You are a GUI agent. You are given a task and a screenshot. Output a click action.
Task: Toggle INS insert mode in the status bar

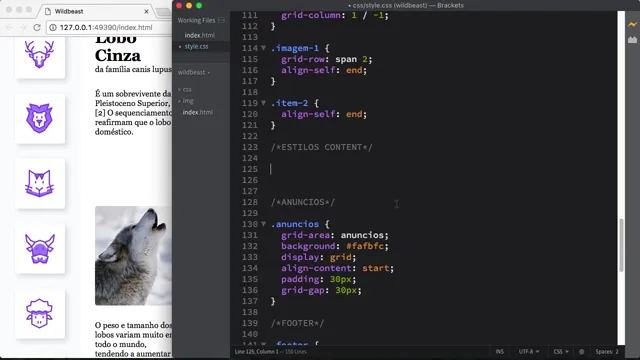(500, 351)
